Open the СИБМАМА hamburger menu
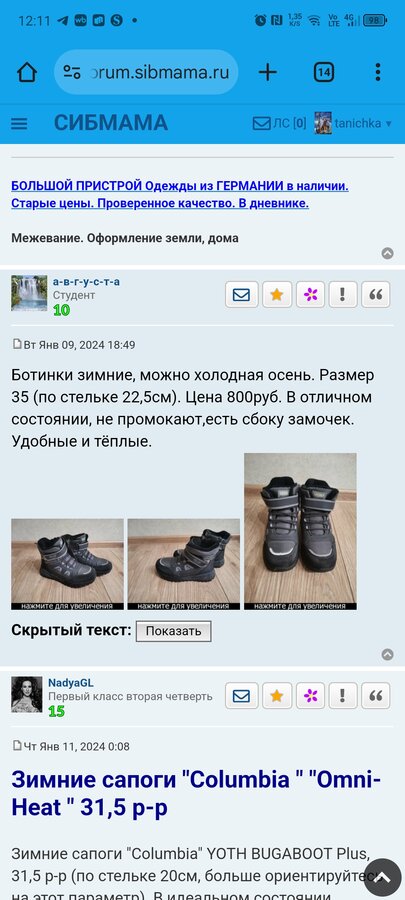Screen dimensions: 405x900 coord(20,123)
